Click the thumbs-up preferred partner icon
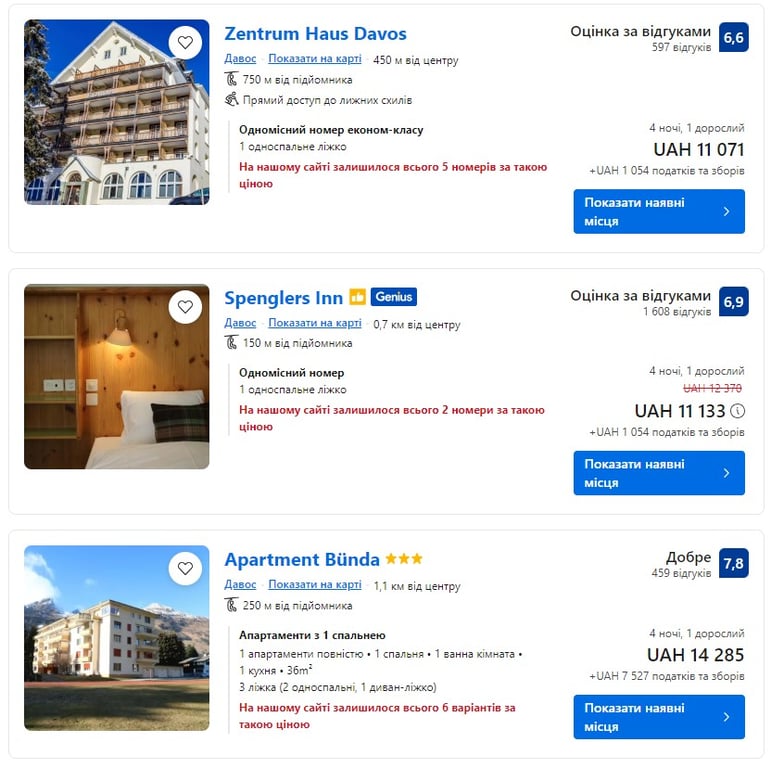The width and height of the screenshot is (784, 768). pyautogui.click(x=358, y=297)
